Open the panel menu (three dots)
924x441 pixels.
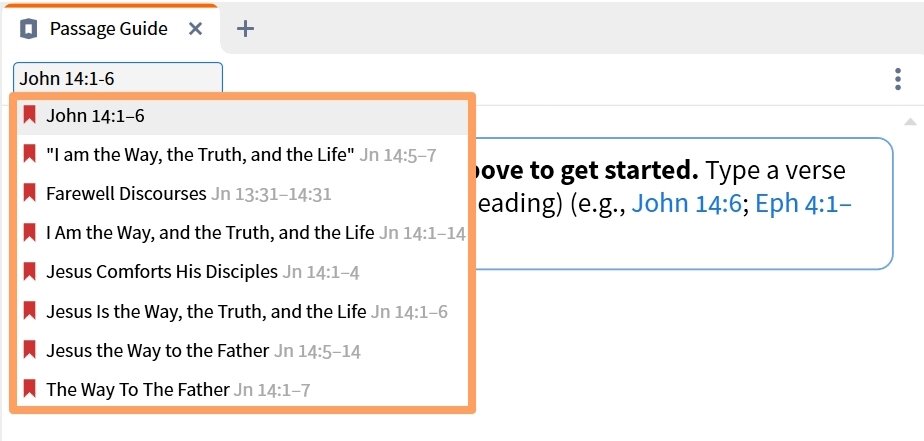pyautogui.click(x=897, y=79)
